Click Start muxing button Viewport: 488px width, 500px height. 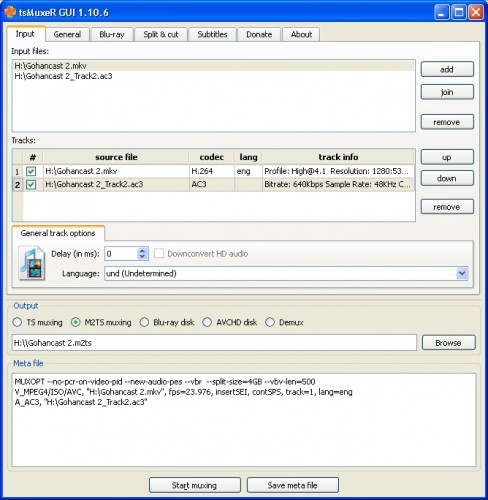[195, 485]
